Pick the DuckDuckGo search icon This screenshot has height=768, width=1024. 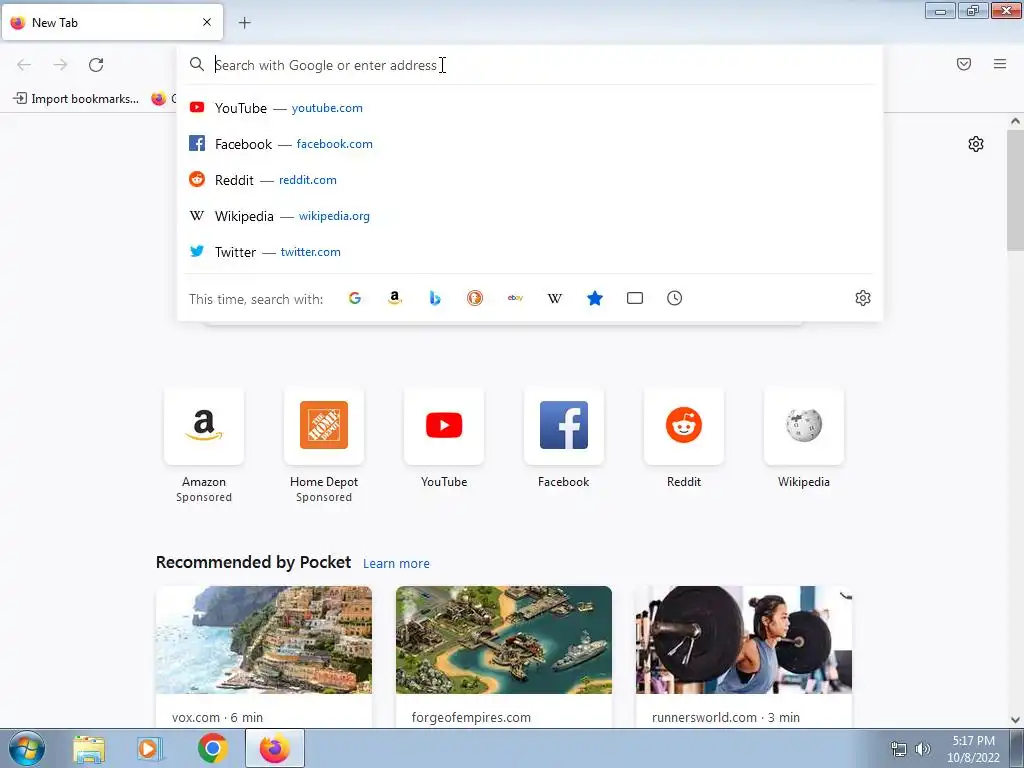[x=475, y=298]
